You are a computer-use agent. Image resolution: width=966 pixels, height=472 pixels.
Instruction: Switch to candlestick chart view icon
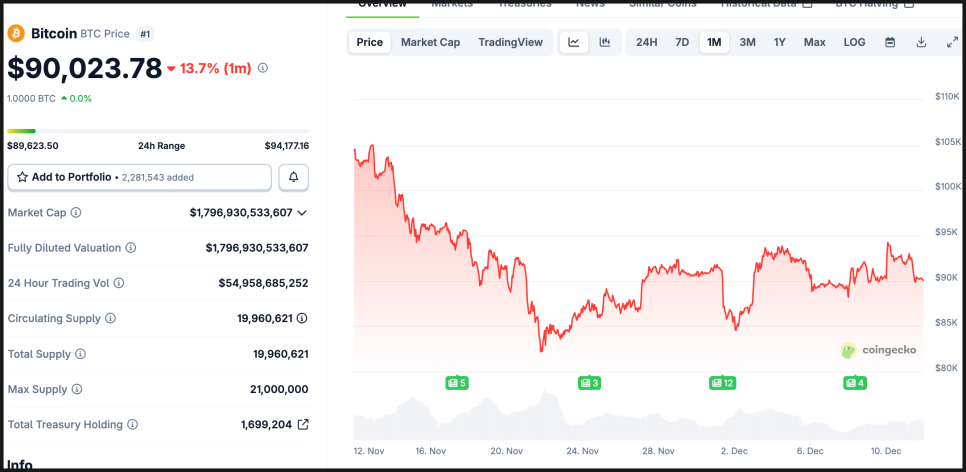click(605, 42)
